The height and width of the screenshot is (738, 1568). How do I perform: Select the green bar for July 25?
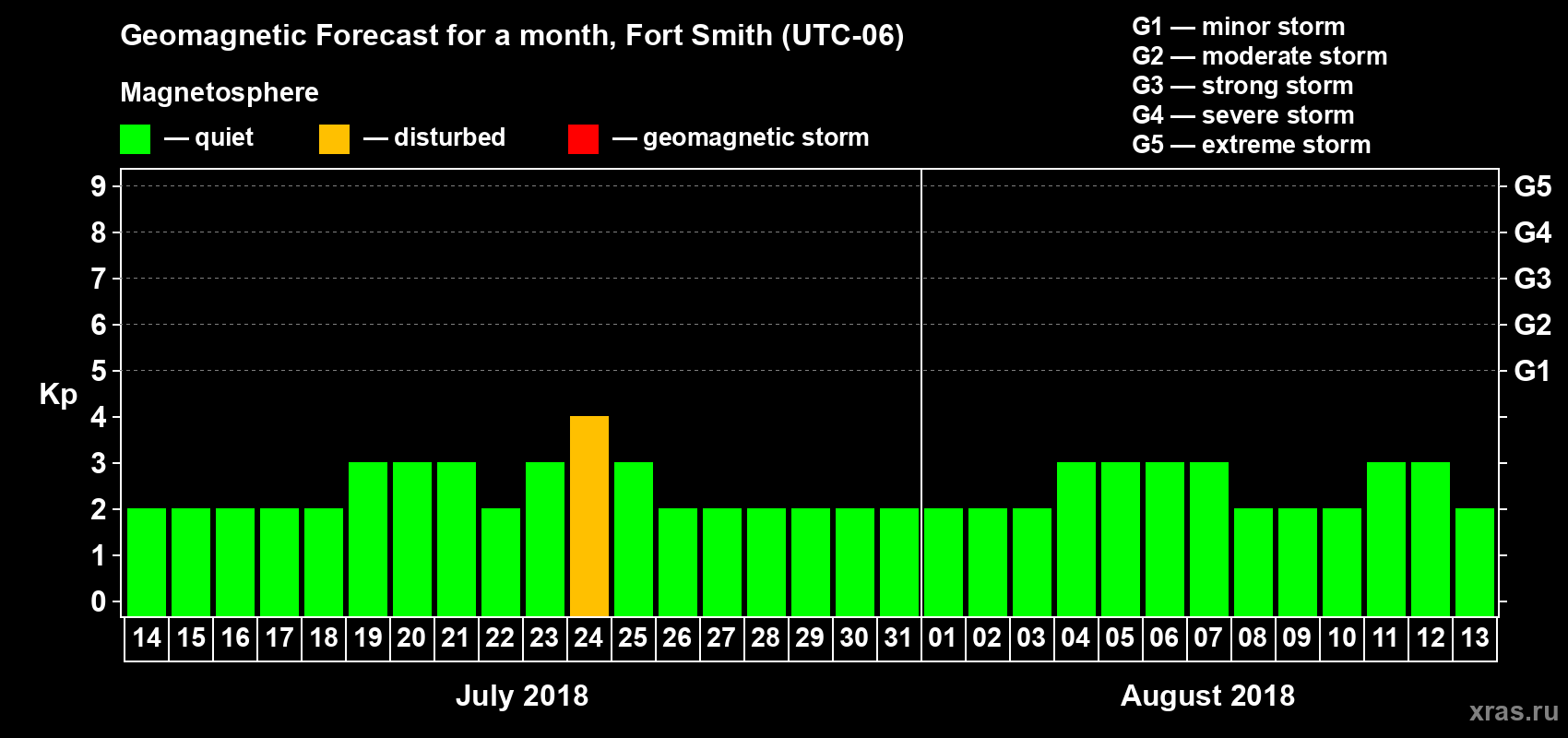634,539
